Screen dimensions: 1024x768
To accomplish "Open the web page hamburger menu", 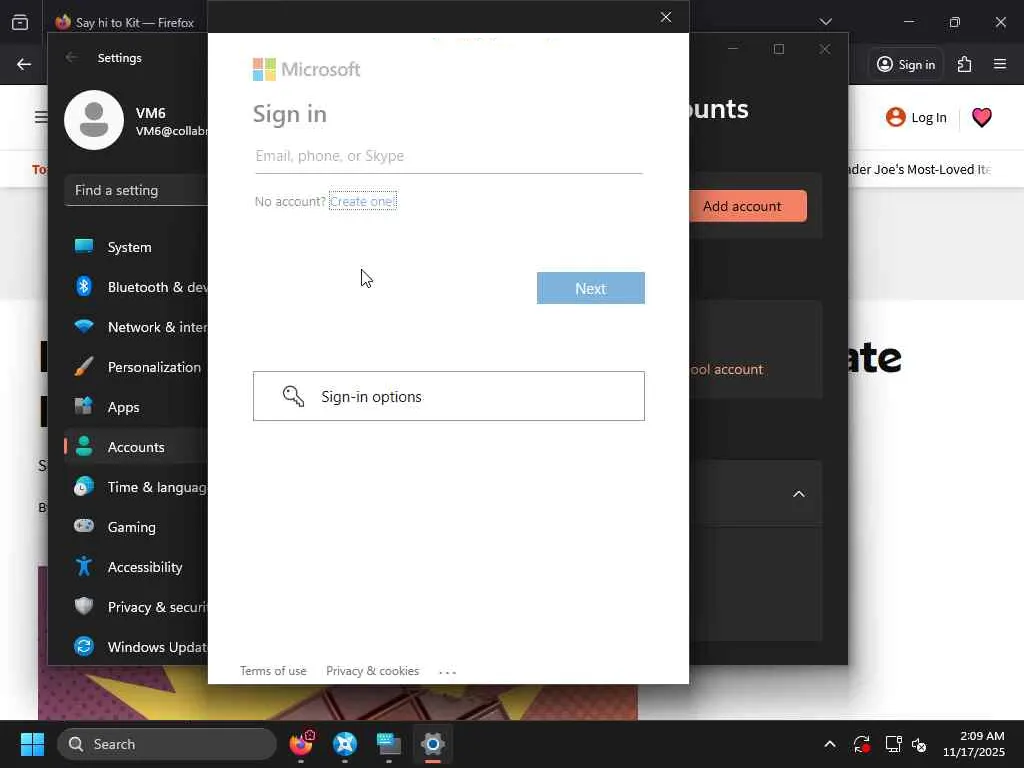I will tap(41, 118).
